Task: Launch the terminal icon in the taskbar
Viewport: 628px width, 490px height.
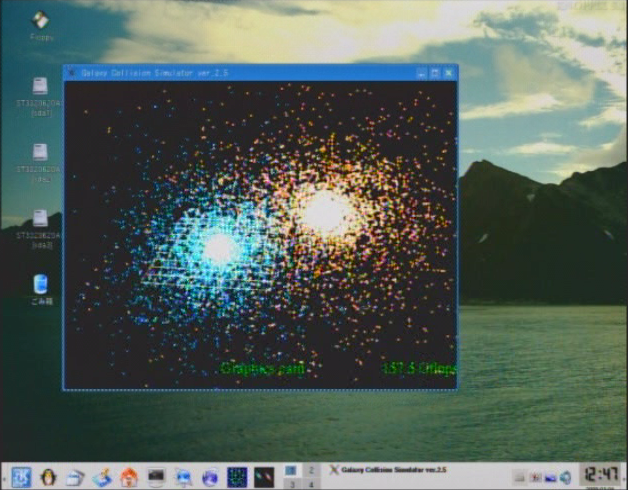Action: [x=156, y=477]
